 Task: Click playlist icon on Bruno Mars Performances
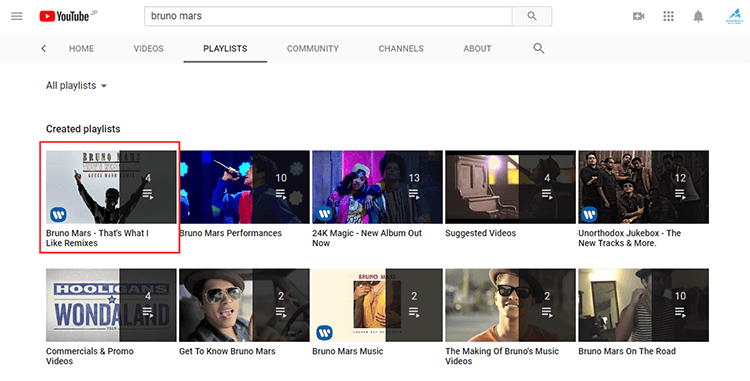click(281, 194)
